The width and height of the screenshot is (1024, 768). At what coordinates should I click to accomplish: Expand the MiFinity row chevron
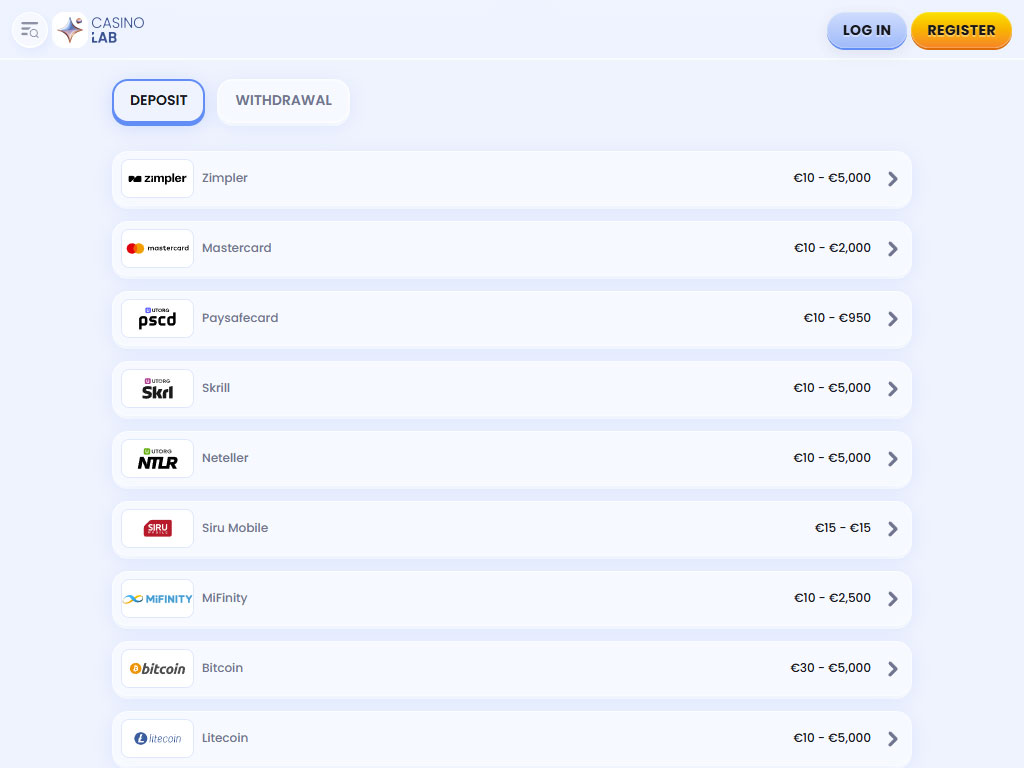click(x=893, y=599)
